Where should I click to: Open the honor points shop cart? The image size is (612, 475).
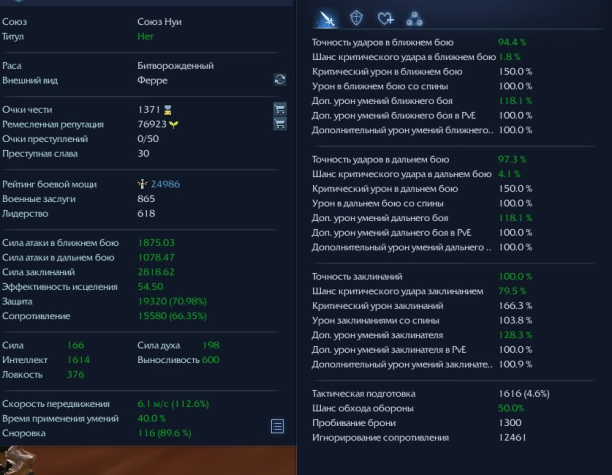tap(279, 109)
